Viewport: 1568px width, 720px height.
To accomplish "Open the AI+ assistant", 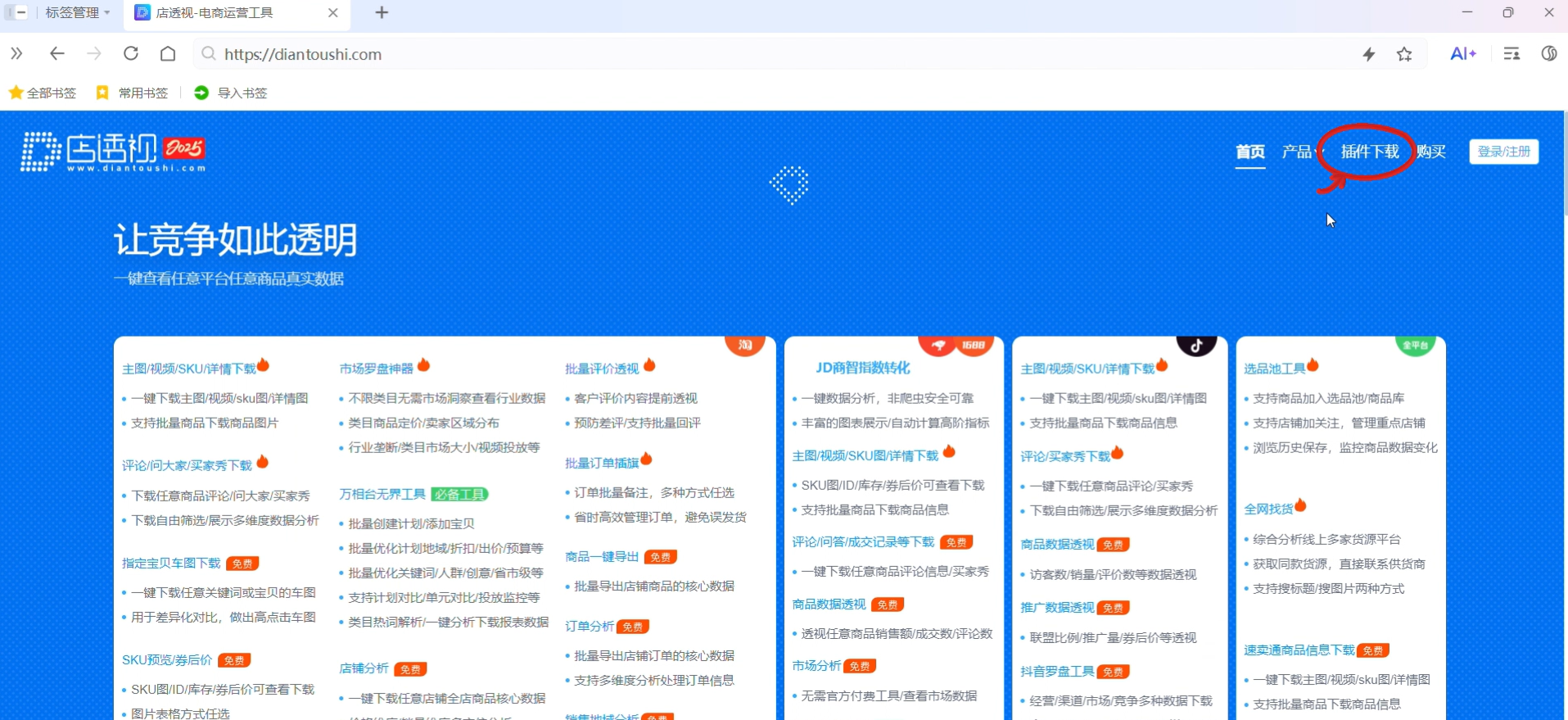I will (x=1463, y=54).
